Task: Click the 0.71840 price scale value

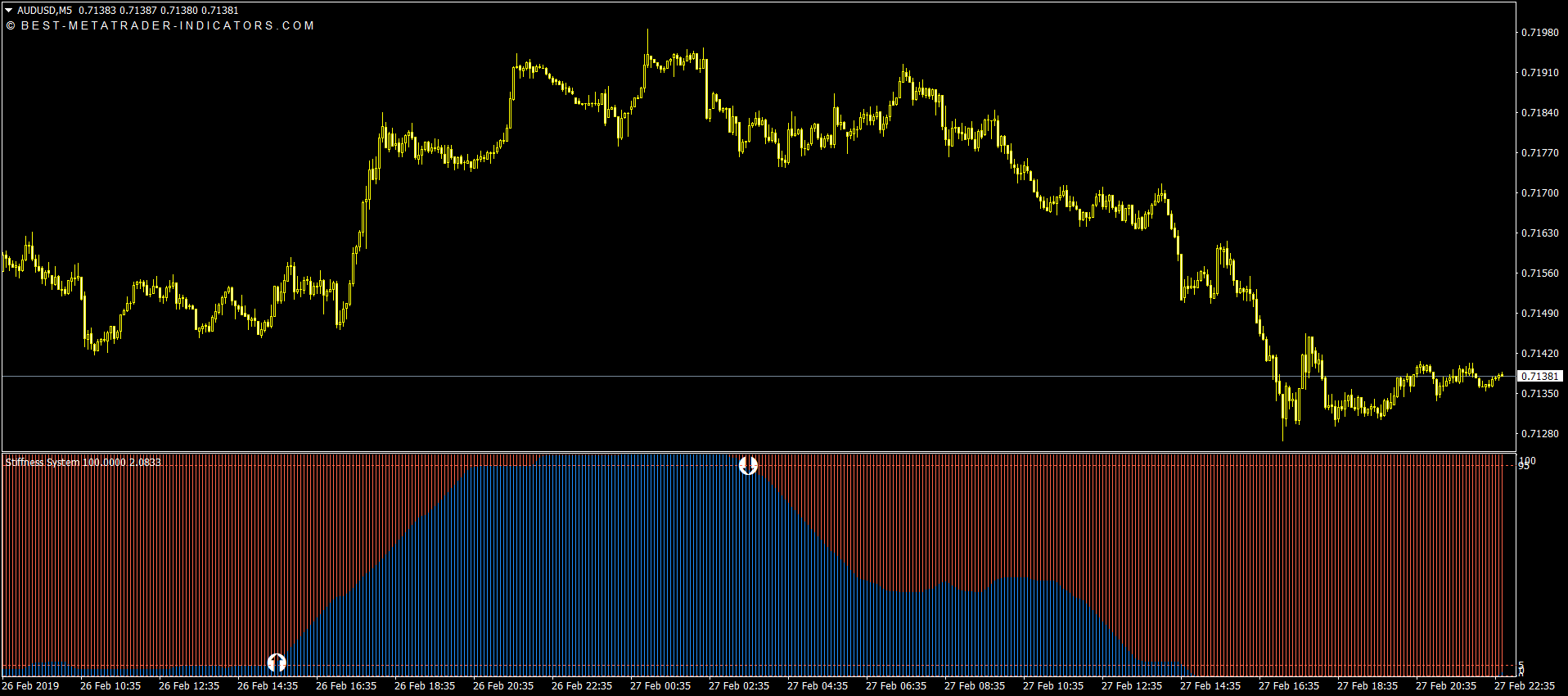Action: [1539, 113]
